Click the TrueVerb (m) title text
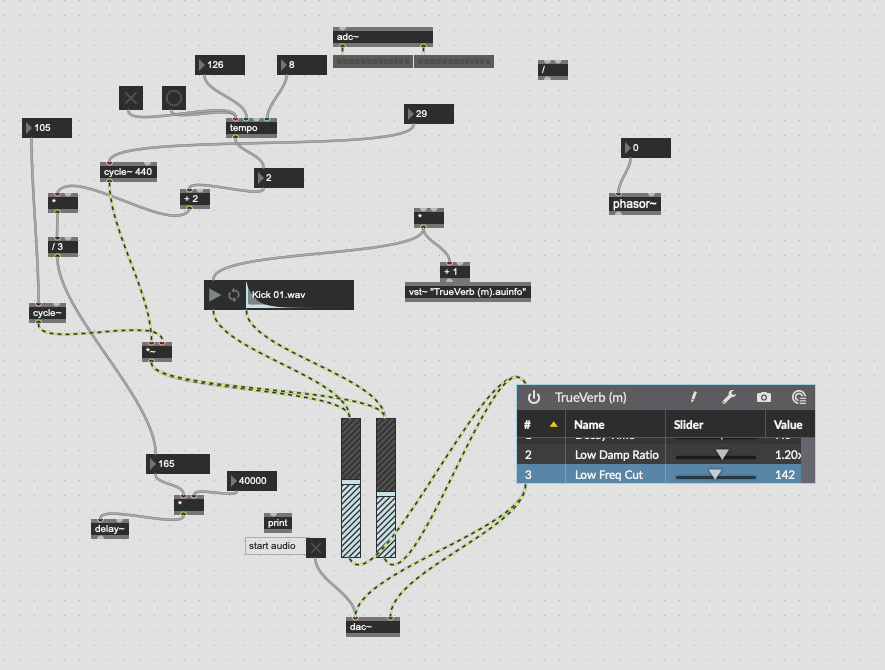The width and height of the screenshot is (885, 670). point(590,397)
